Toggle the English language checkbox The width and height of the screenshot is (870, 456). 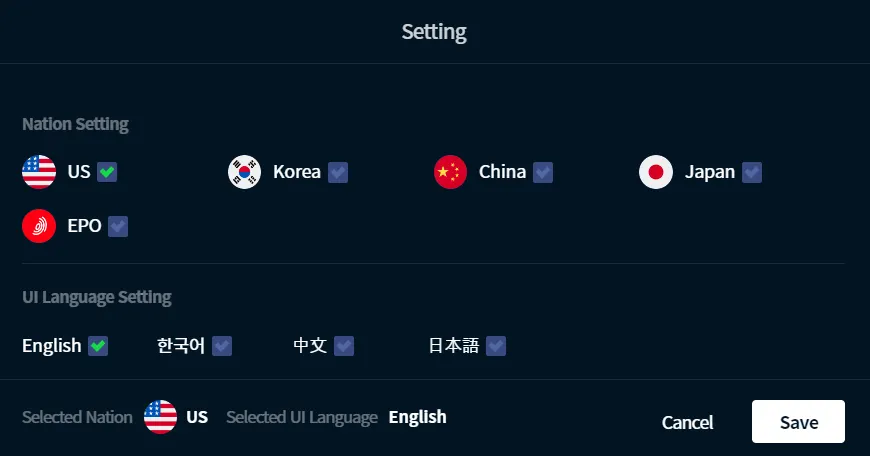(98, 346)
